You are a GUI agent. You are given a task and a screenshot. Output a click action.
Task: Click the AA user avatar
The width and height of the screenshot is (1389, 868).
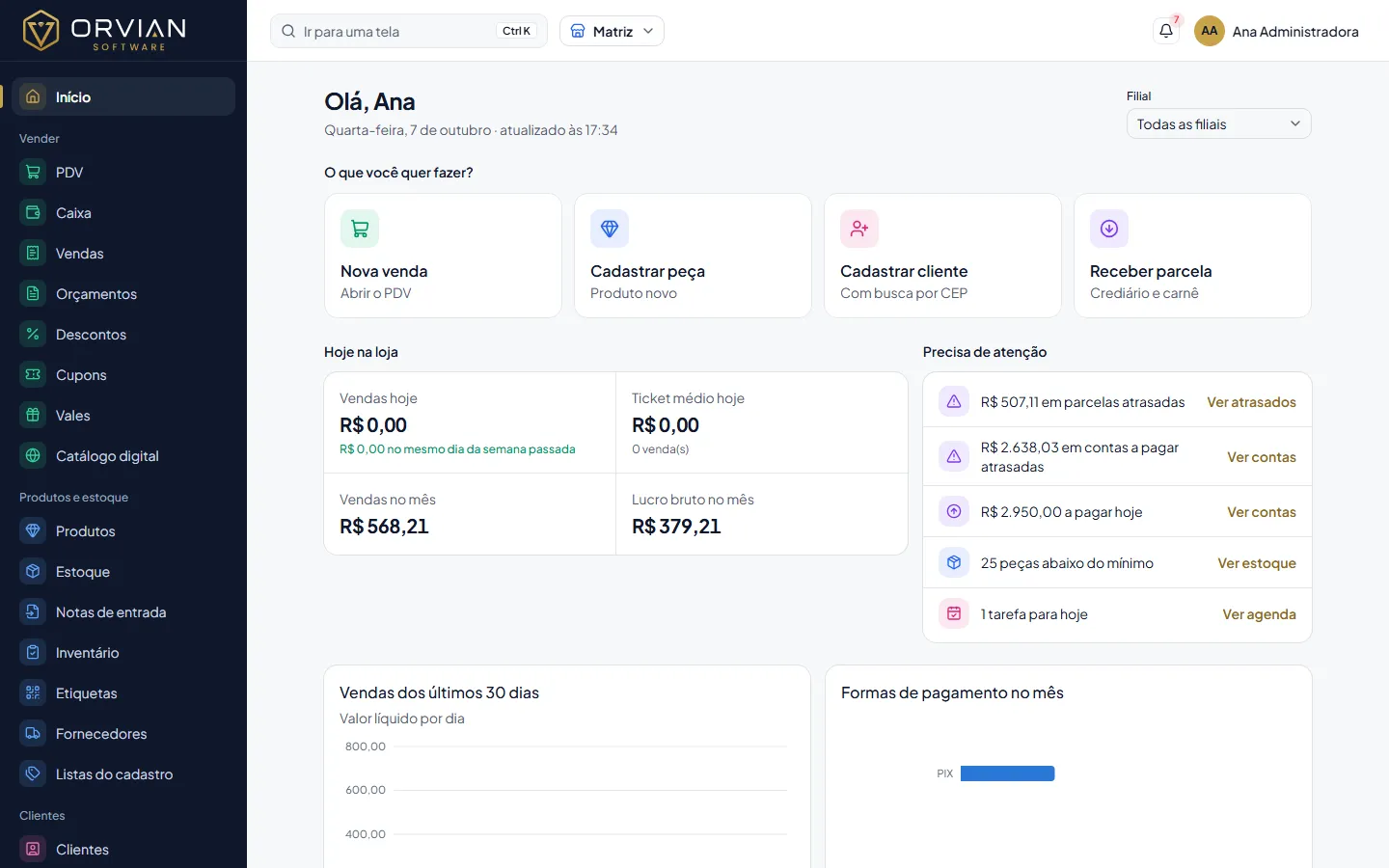[x=1210, y=31]
